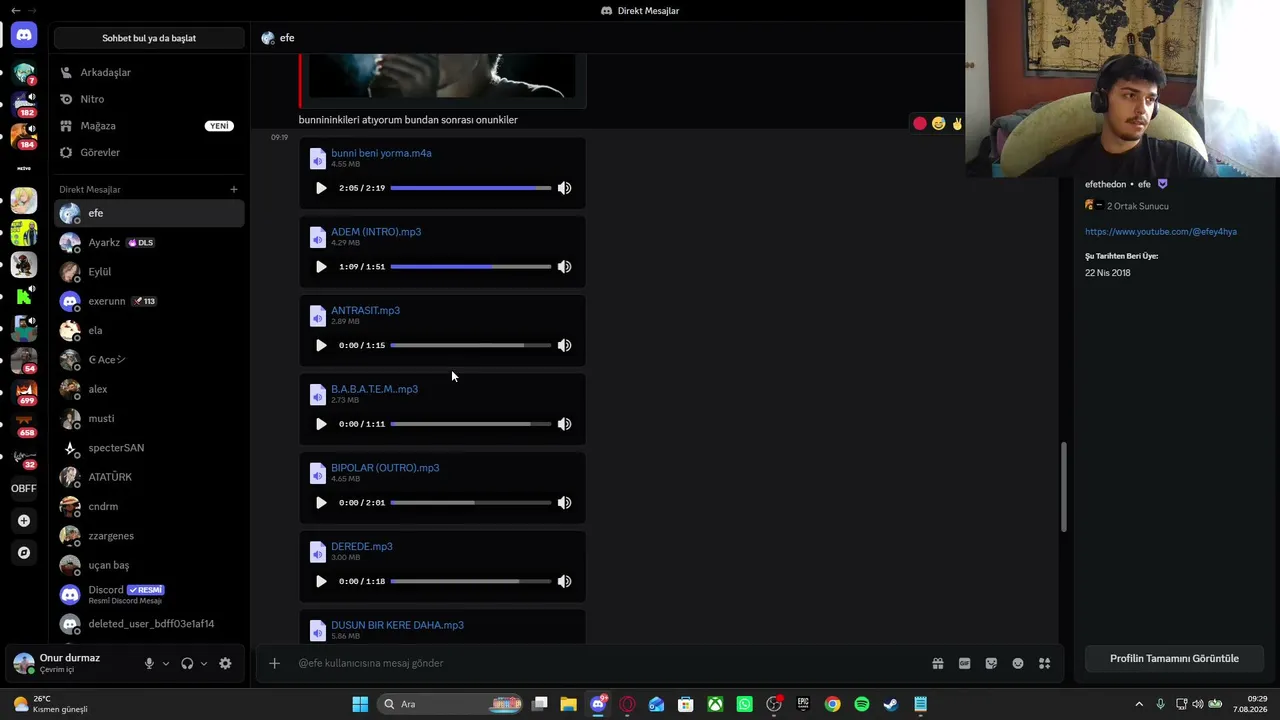Open Windows Start menu
This screenshot has height=720, width=1280.
(x=360, y=704)
